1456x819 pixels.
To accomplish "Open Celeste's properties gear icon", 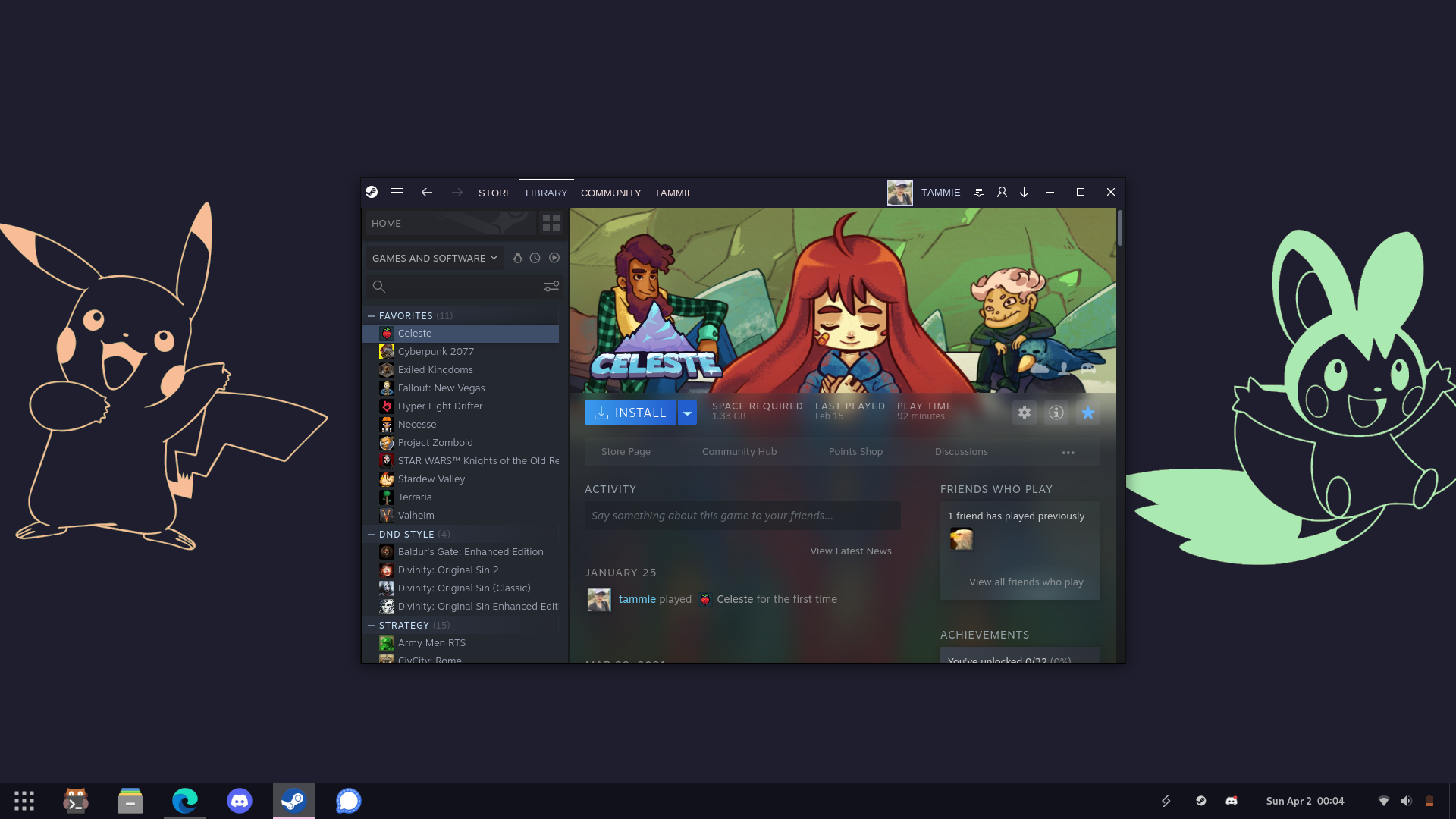I will pyautogui.click(x=1025, y=413).
